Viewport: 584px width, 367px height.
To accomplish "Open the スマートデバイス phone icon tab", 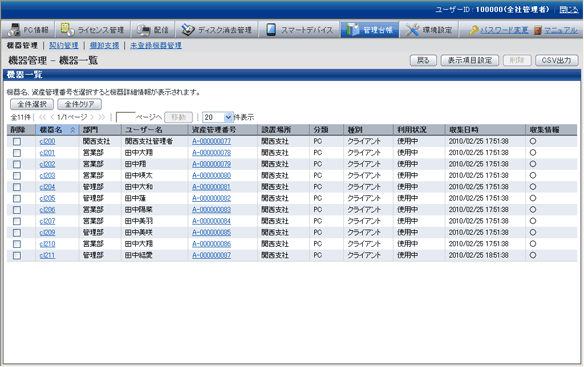I will [x=271, y=29].
